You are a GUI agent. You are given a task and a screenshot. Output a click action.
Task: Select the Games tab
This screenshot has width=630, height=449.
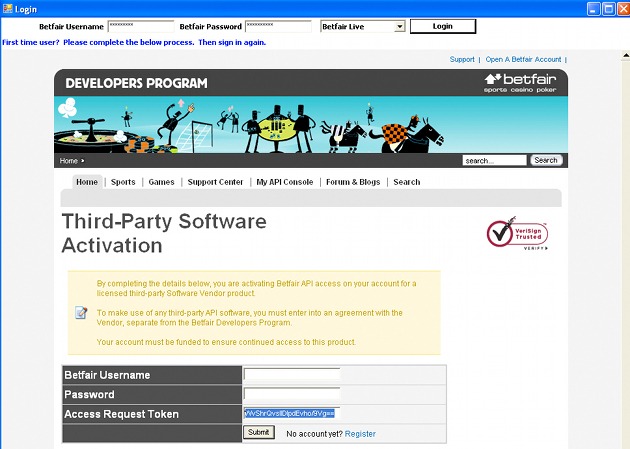pyautogui.click(x=162, y=182)
